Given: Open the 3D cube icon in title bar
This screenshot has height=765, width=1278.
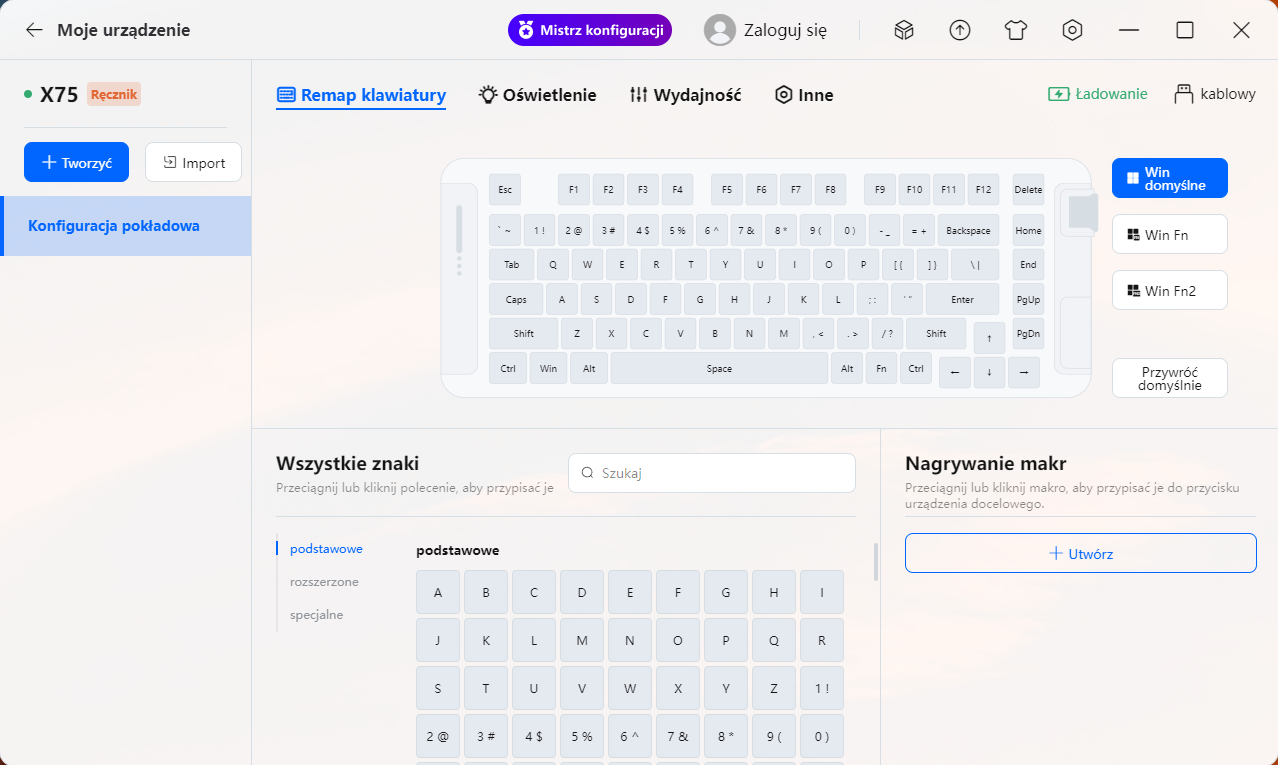Looking at the screenshot, I should click(x=904, y=30).
